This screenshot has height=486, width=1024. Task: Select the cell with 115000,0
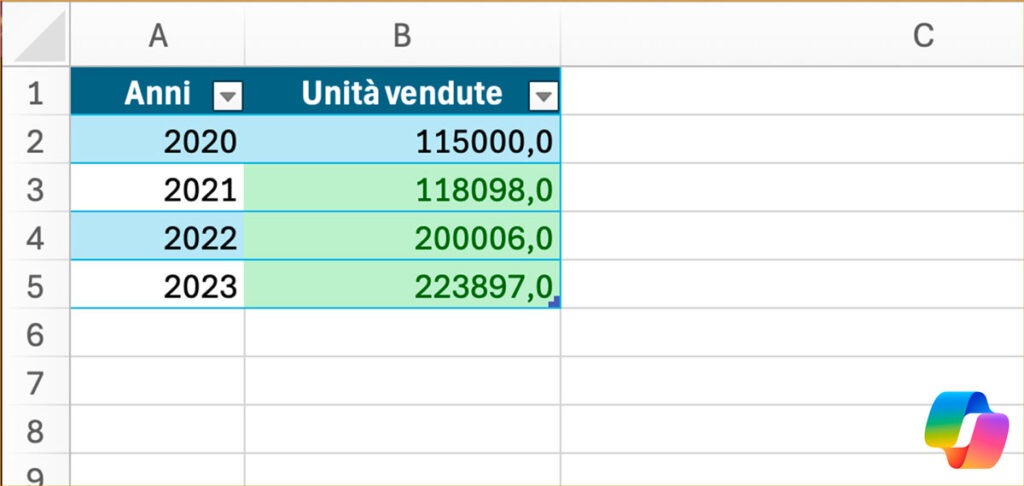click(x=402, y=140)
